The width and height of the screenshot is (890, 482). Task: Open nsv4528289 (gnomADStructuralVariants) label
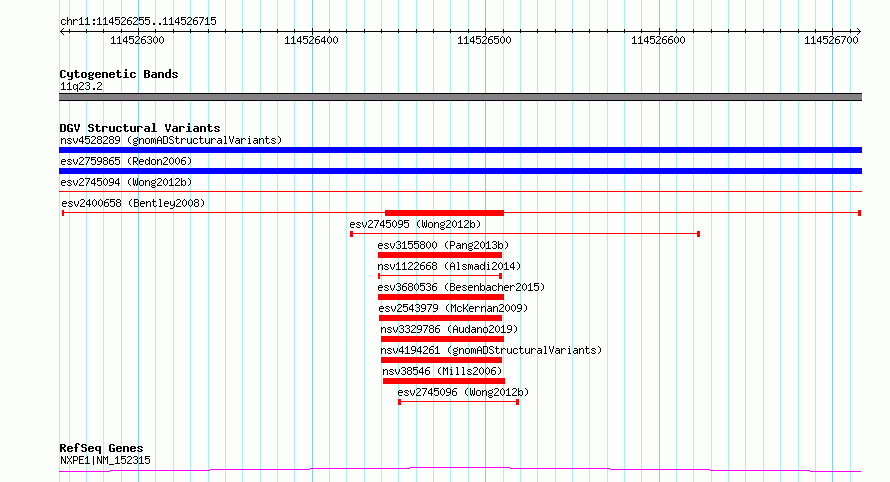pyautogui.click(x=171, y=140)
